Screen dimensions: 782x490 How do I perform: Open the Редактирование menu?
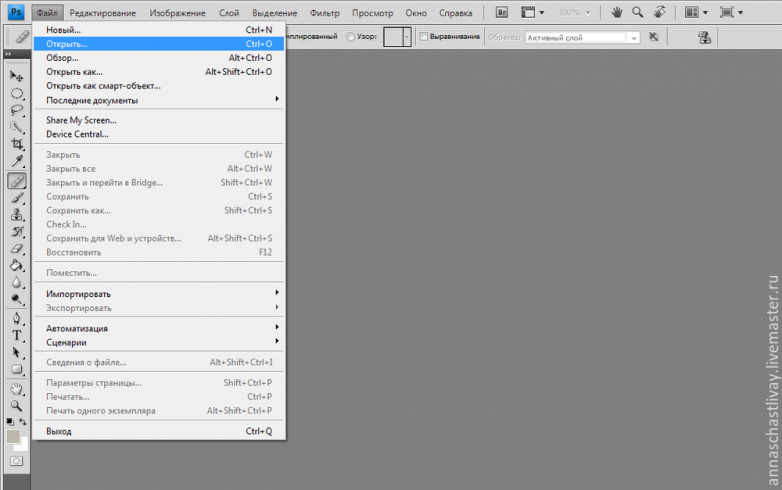103,13
